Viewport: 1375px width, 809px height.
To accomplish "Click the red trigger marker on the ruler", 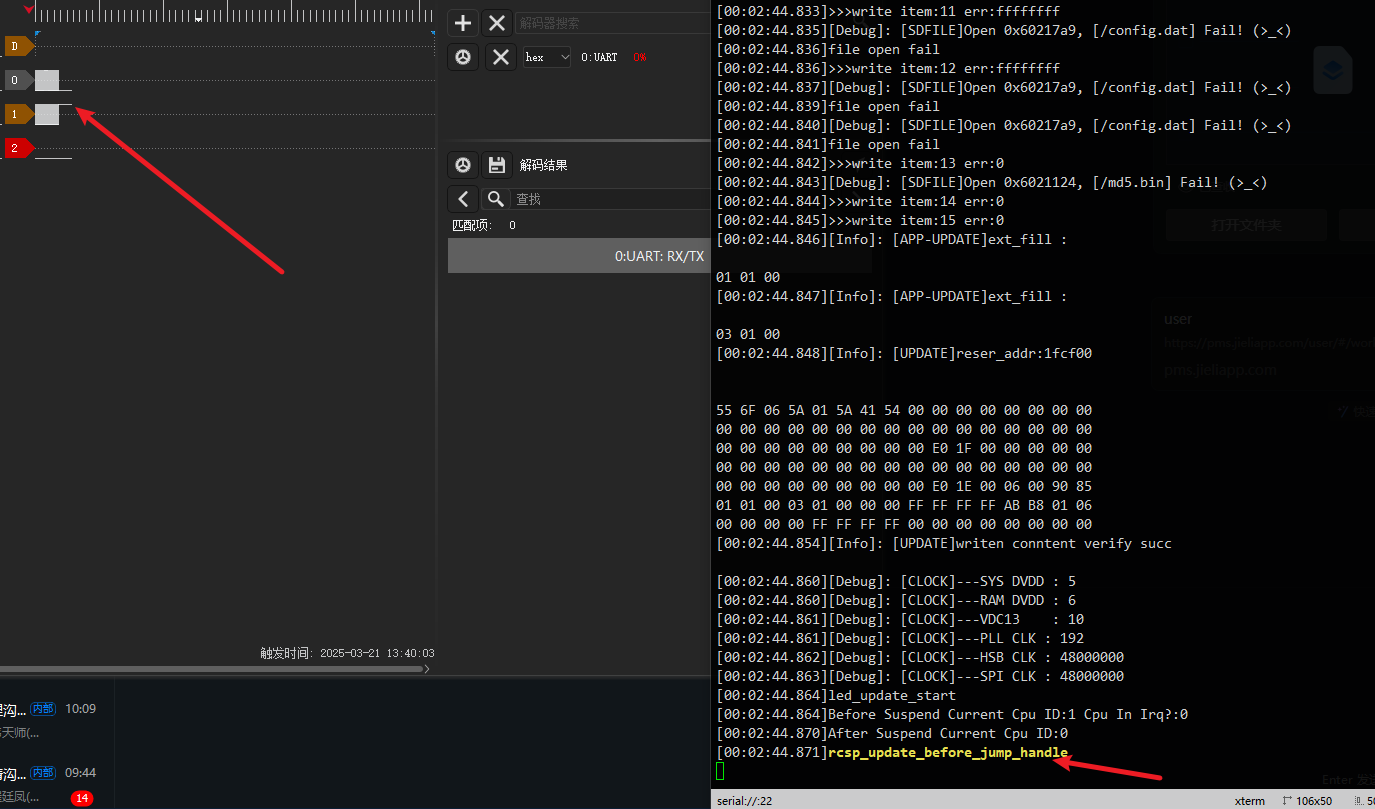I will [29, 10].
